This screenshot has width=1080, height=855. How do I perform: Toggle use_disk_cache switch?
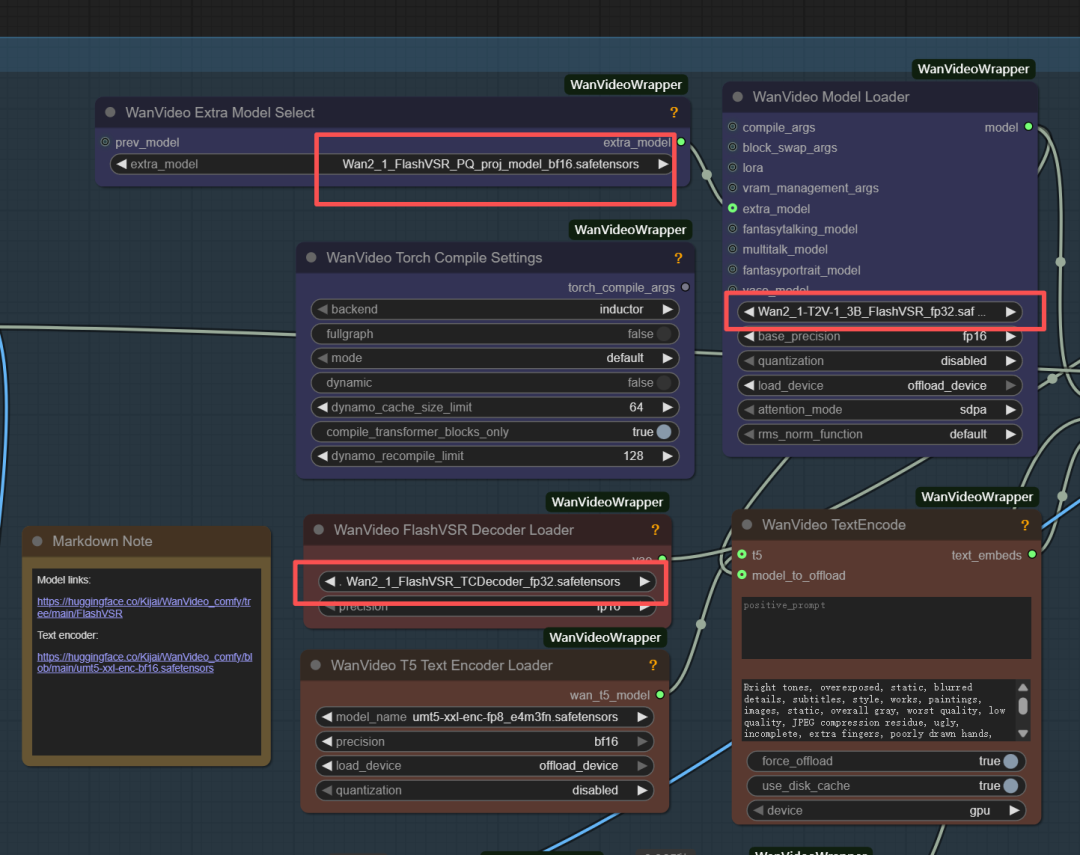1011,786
